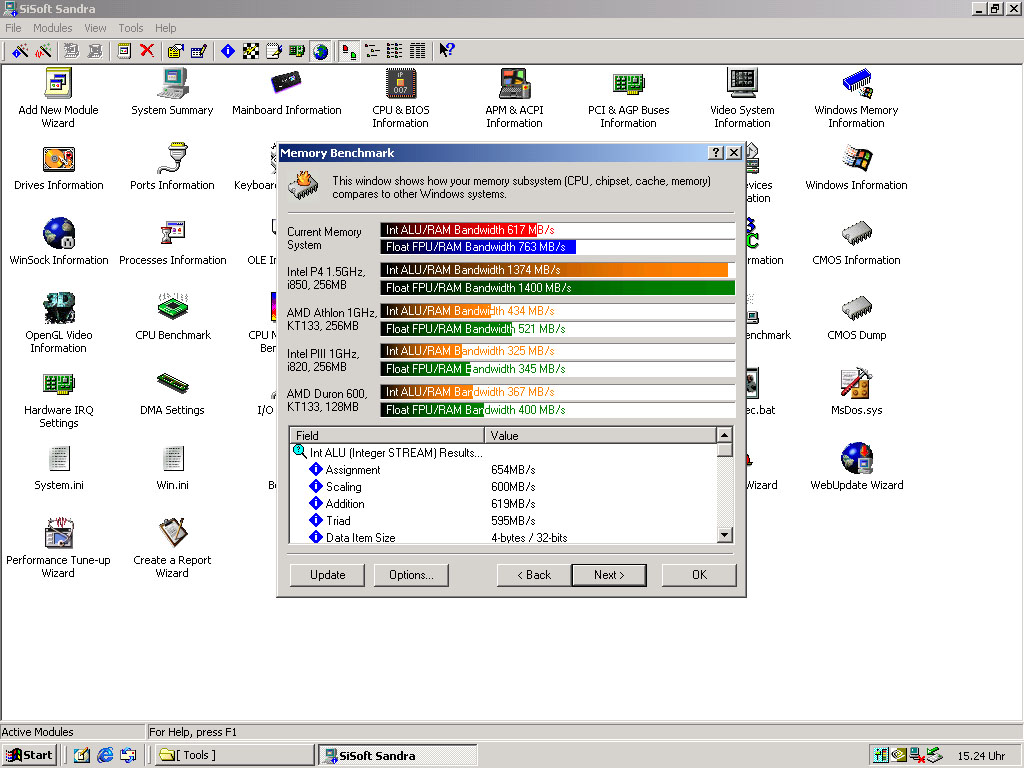Open the Tools menu
The width and height of the screenshot is (1024, 768).
131,28
